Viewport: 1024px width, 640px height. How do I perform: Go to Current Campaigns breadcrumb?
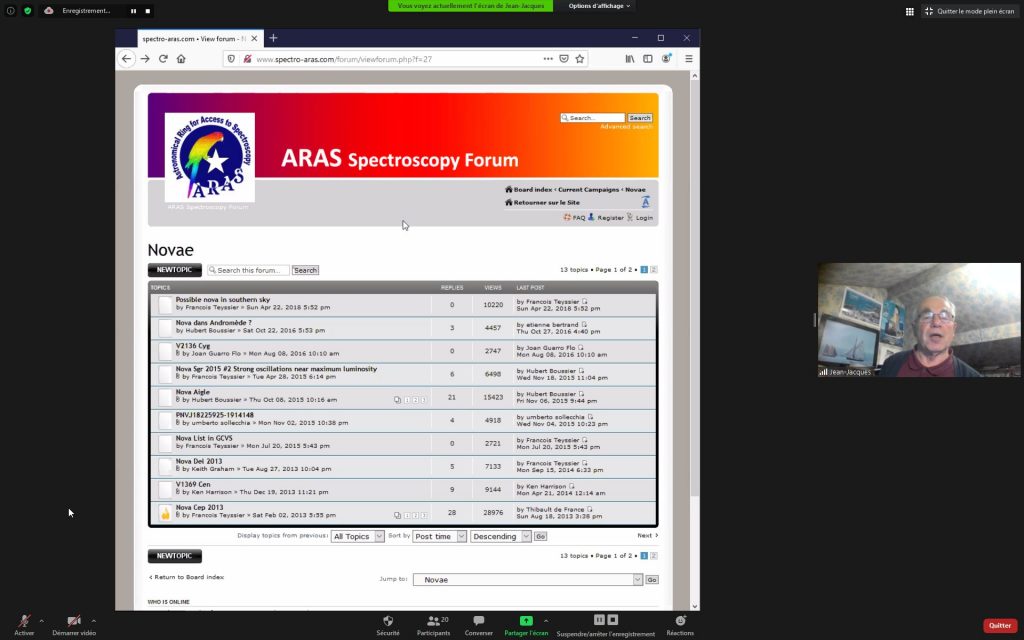point(588,189)
